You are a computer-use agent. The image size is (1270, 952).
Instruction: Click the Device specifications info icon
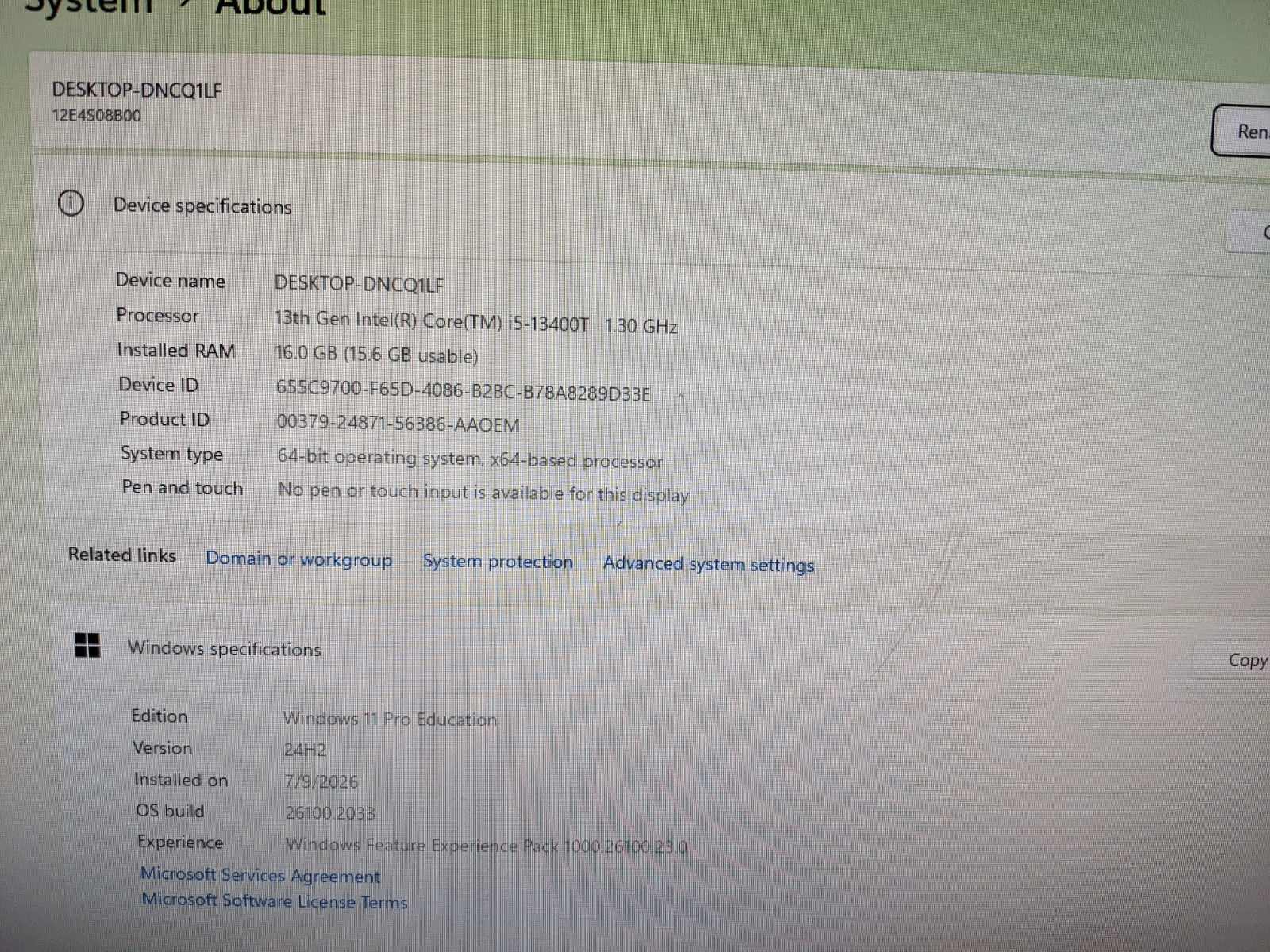pos(71,204)
